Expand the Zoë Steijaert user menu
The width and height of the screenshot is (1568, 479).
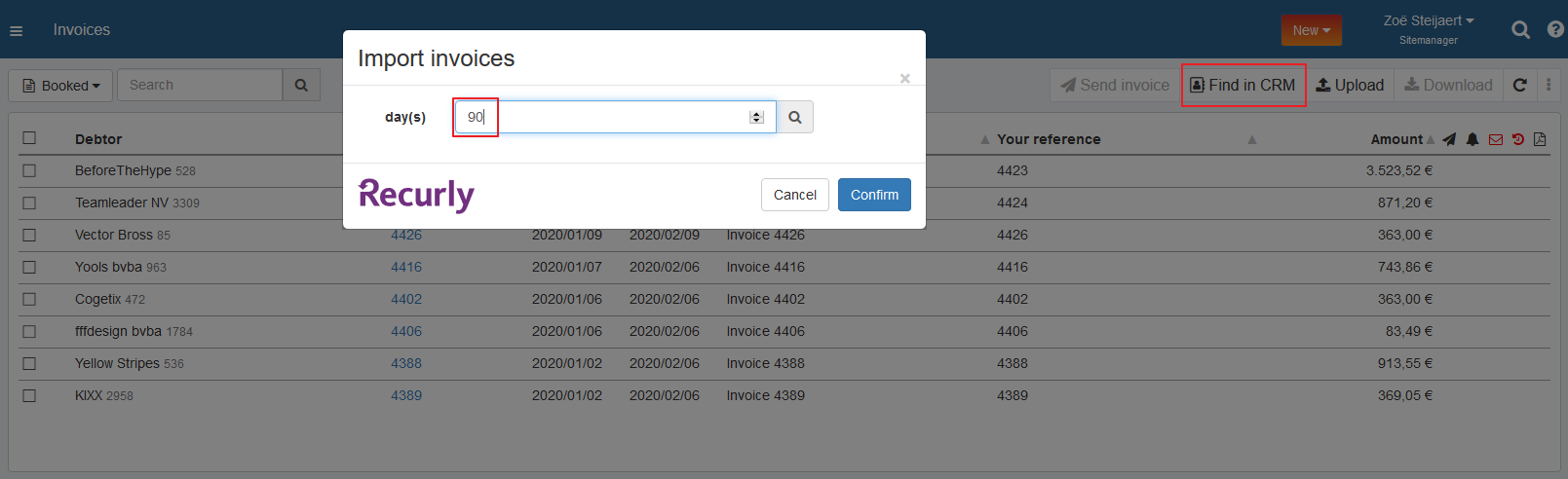click(1428, 20)
